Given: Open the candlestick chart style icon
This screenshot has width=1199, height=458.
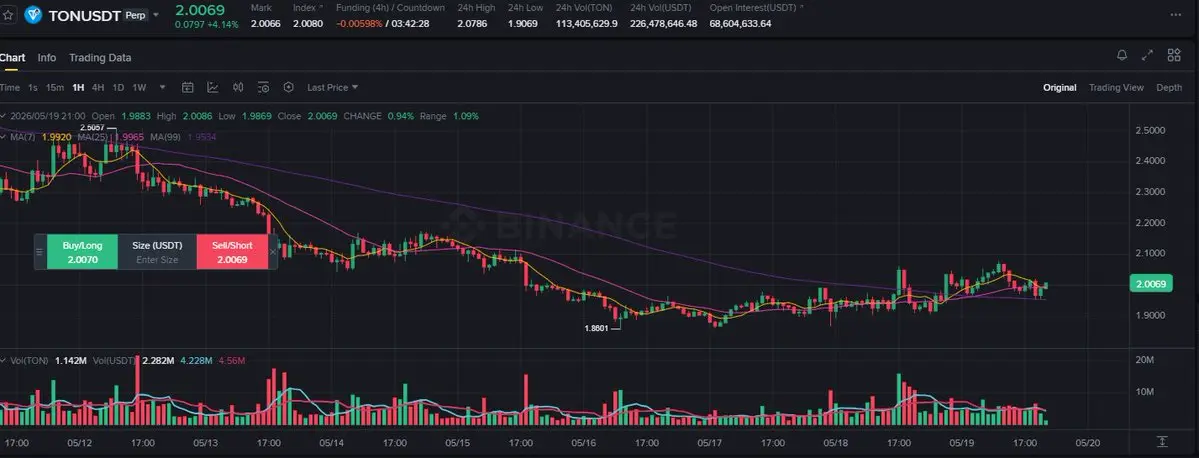Looking at the screenshot, I should (238, 87).
